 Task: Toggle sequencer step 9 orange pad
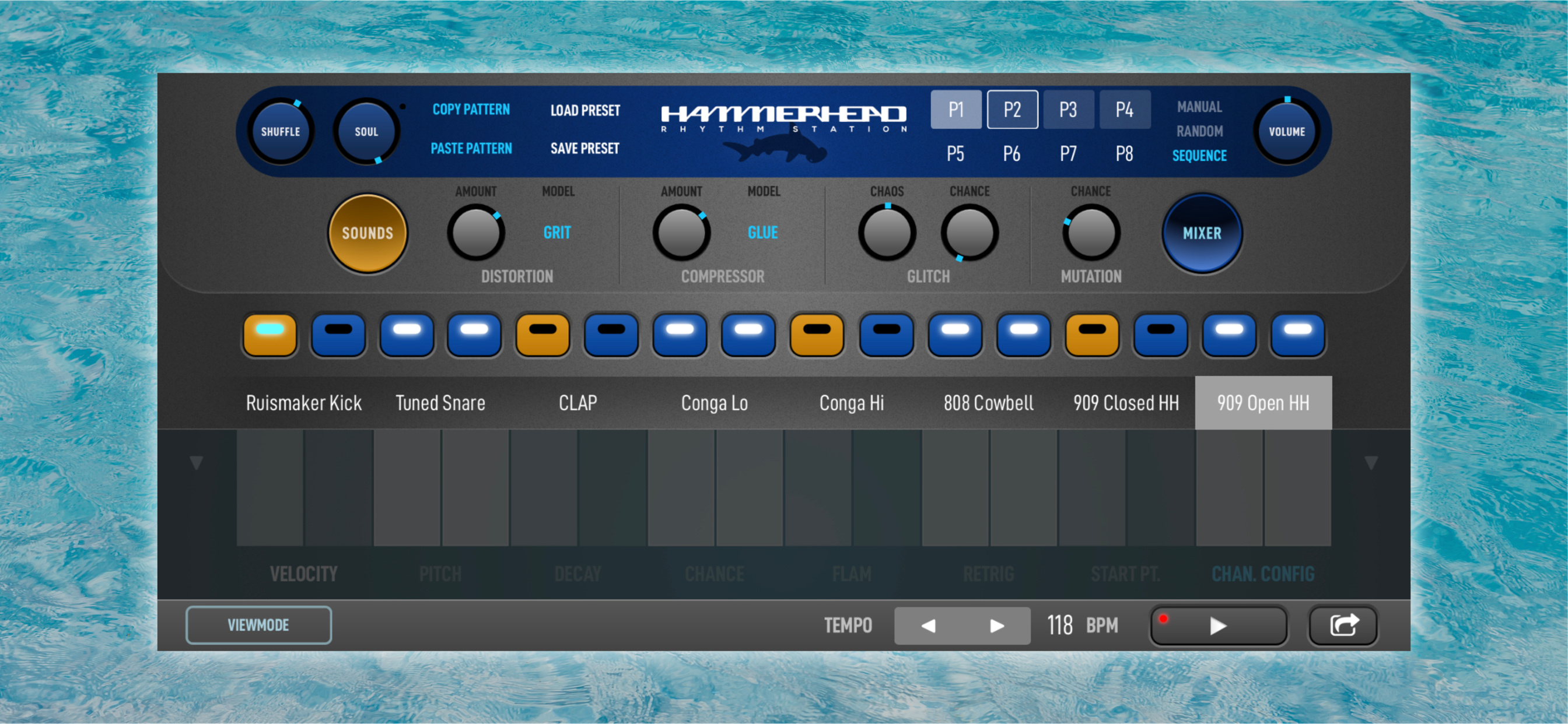pos(817,335)
